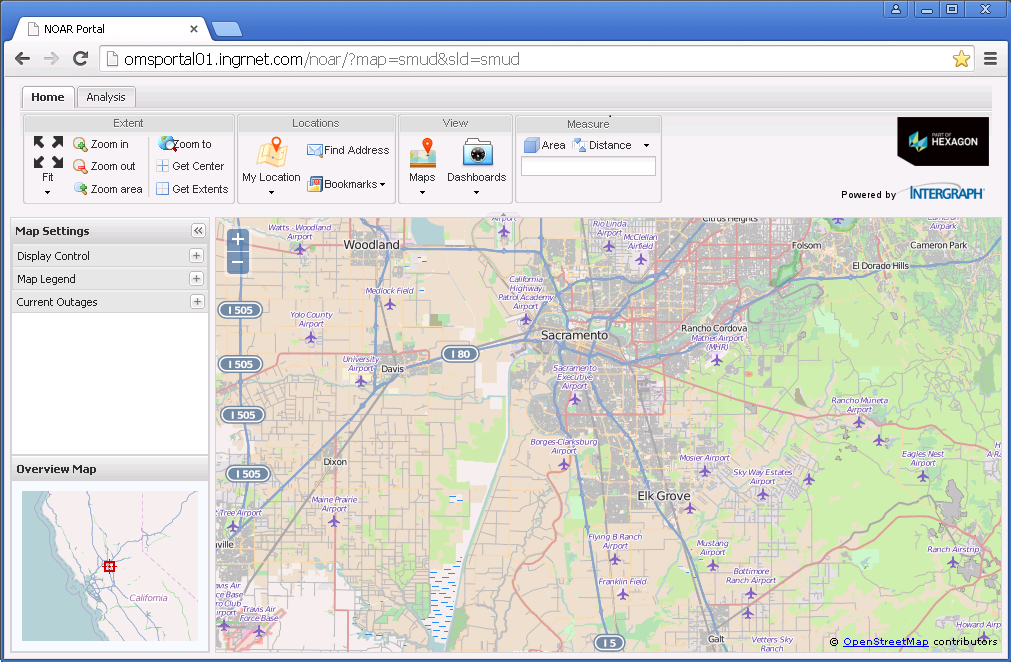The image size is (1011, 662).
Task: Expand the Display Control section
Action: [x=197, y=256]
